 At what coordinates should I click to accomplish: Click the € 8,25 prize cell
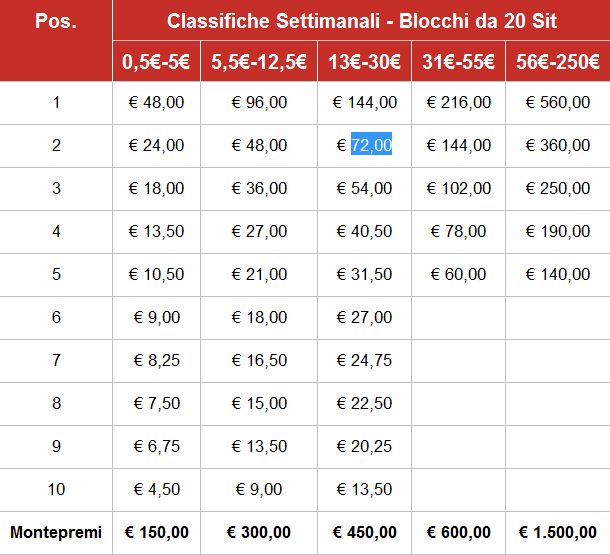(x=156, y=361)
